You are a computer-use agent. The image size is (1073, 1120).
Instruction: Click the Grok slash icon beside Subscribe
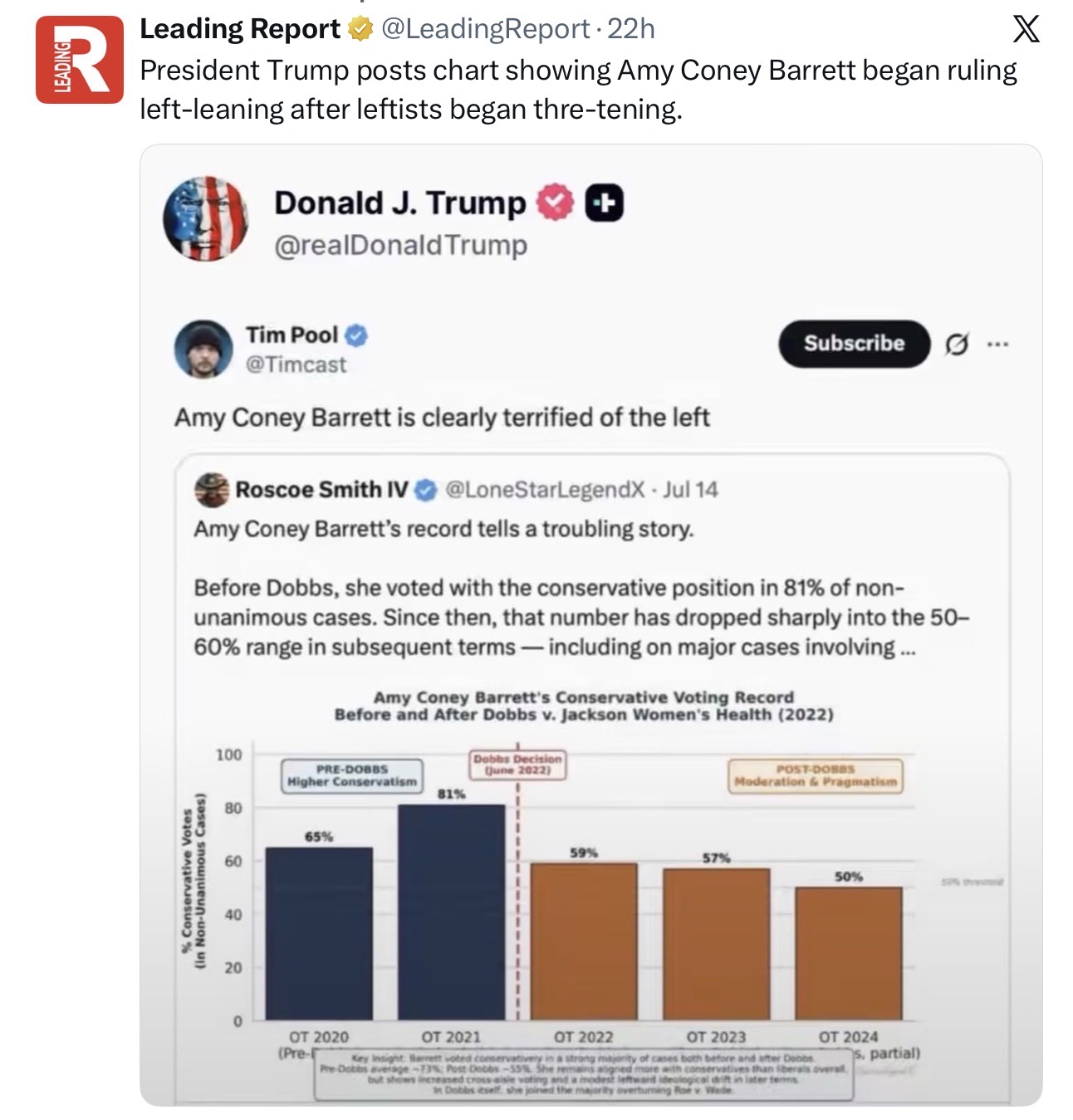pyautogui.click(x=957, y=344)
